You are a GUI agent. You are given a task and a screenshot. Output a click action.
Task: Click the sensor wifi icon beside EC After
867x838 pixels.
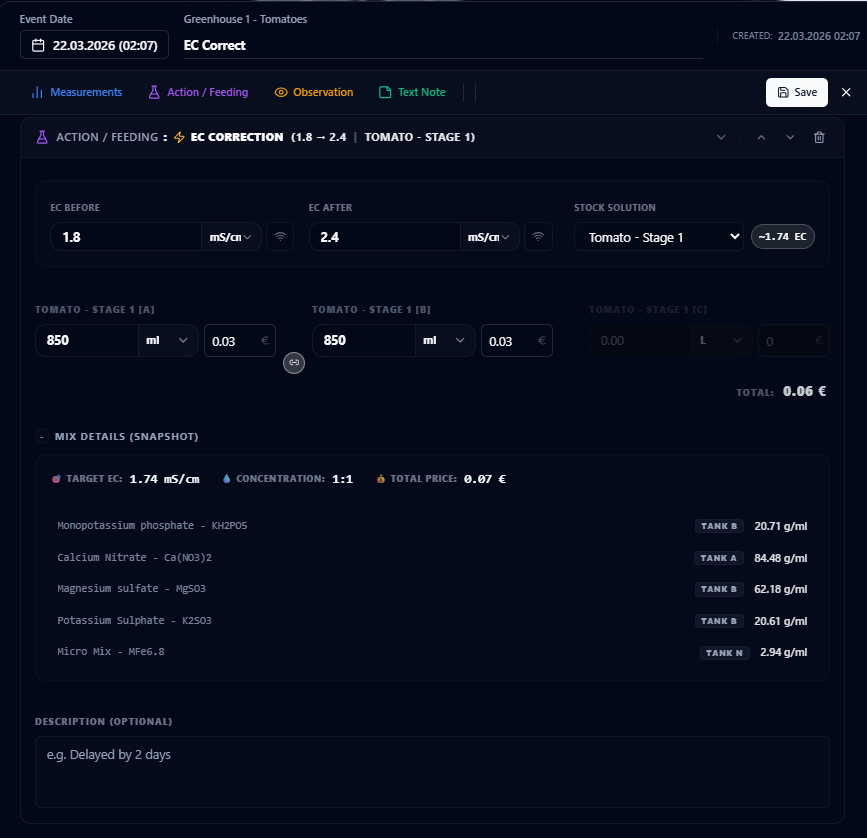pyautogui.click(x=538, y=237)
